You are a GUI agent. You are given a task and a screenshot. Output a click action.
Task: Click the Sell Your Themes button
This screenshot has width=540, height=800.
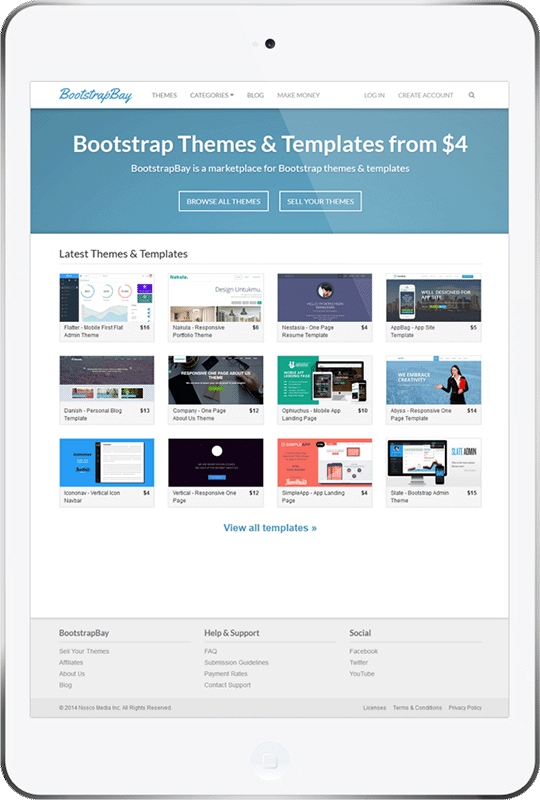coord(321,201)
